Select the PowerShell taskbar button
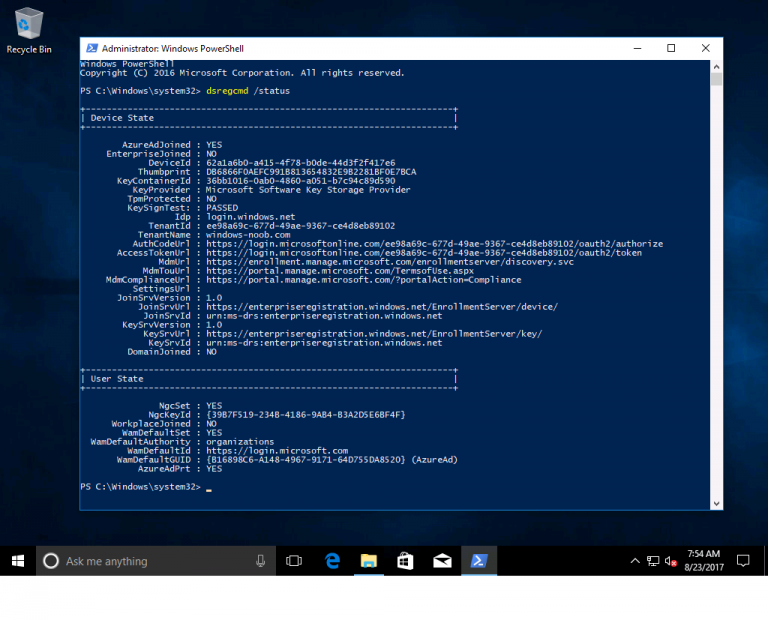This screenshot has height=620, width=768. [479, 561]
